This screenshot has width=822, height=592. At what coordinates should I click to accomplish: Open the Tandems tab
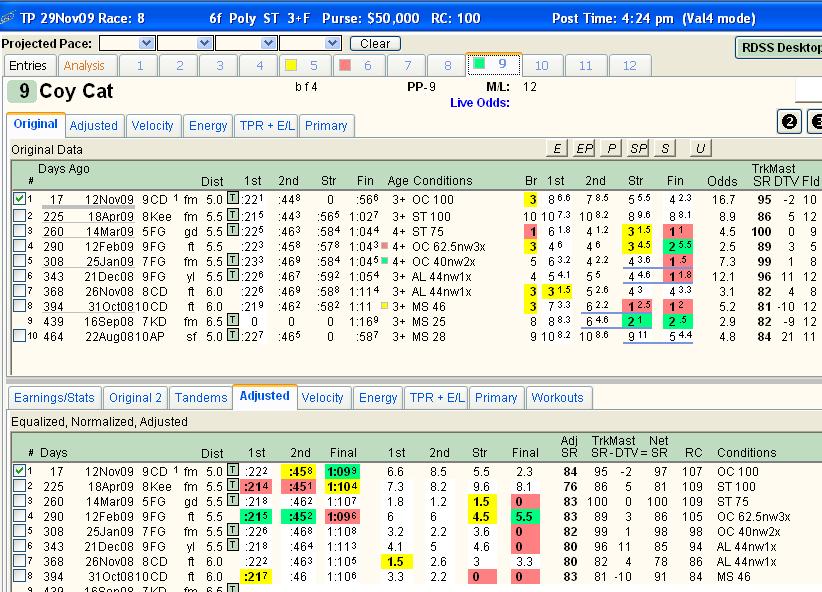coord(201,397)
